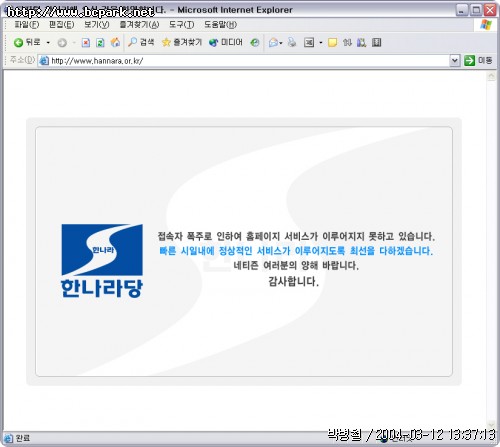The height and width of the screenshot is (447, 500).
Task: Click the up-down arrows toolbar icon
Action: pyautogui.click(x=347, y=42)
